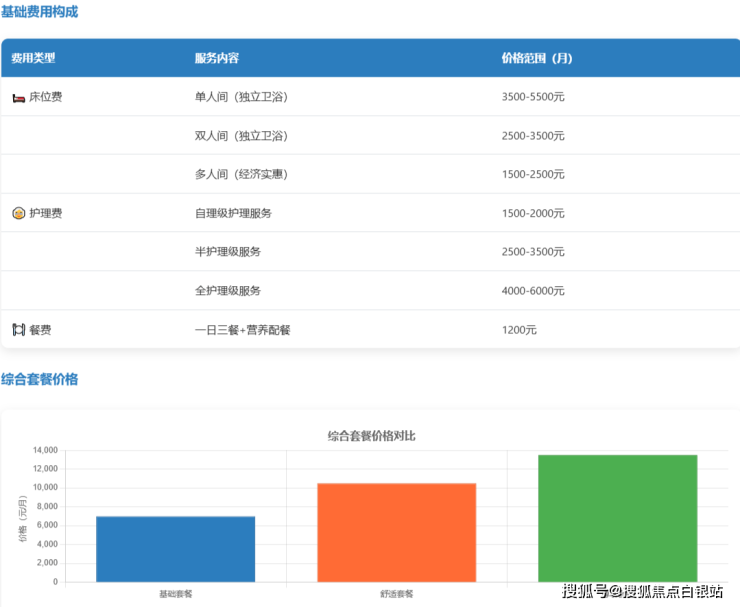Click the 一日三餐+营养配餐 cell
This screenshot has height=607, width=740.
[243, 329]
